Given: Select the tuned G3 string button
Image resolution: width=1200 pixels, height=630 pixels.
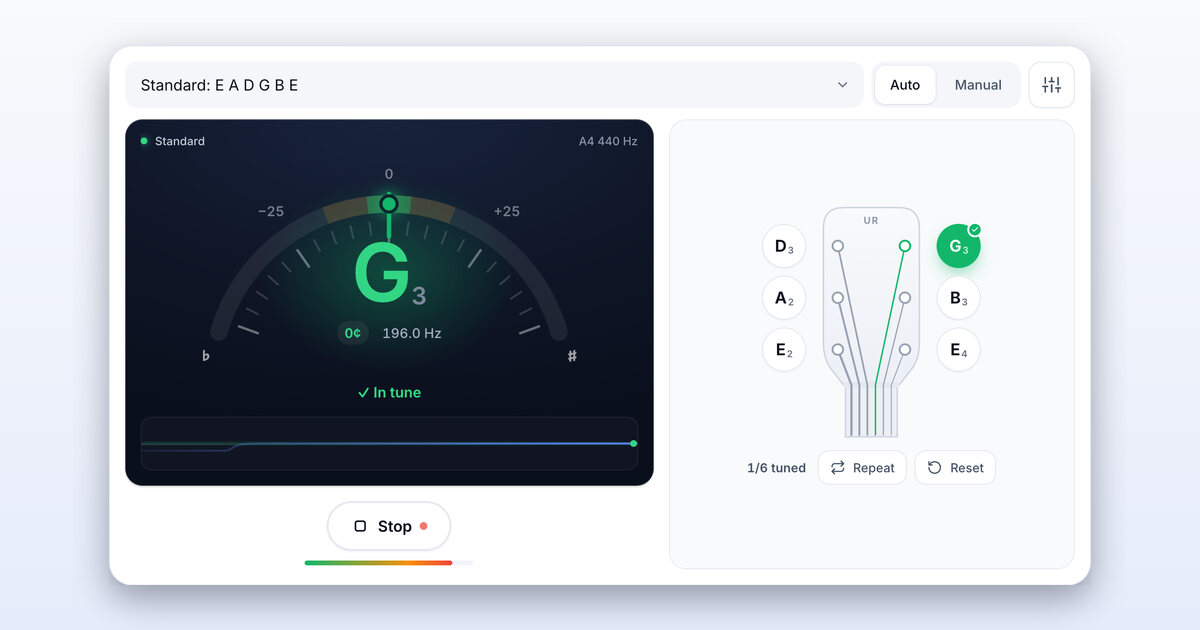Looking at the screenshot, I should (958, 246).
